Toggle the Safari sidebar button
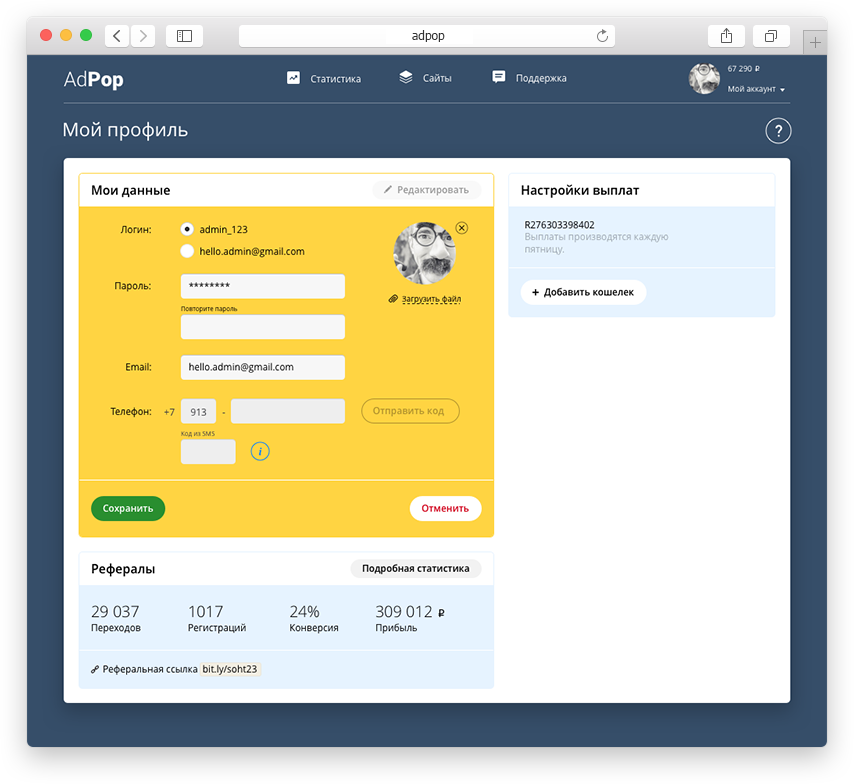The width and height of the screenshot is (854, 784). click(184, 36)
